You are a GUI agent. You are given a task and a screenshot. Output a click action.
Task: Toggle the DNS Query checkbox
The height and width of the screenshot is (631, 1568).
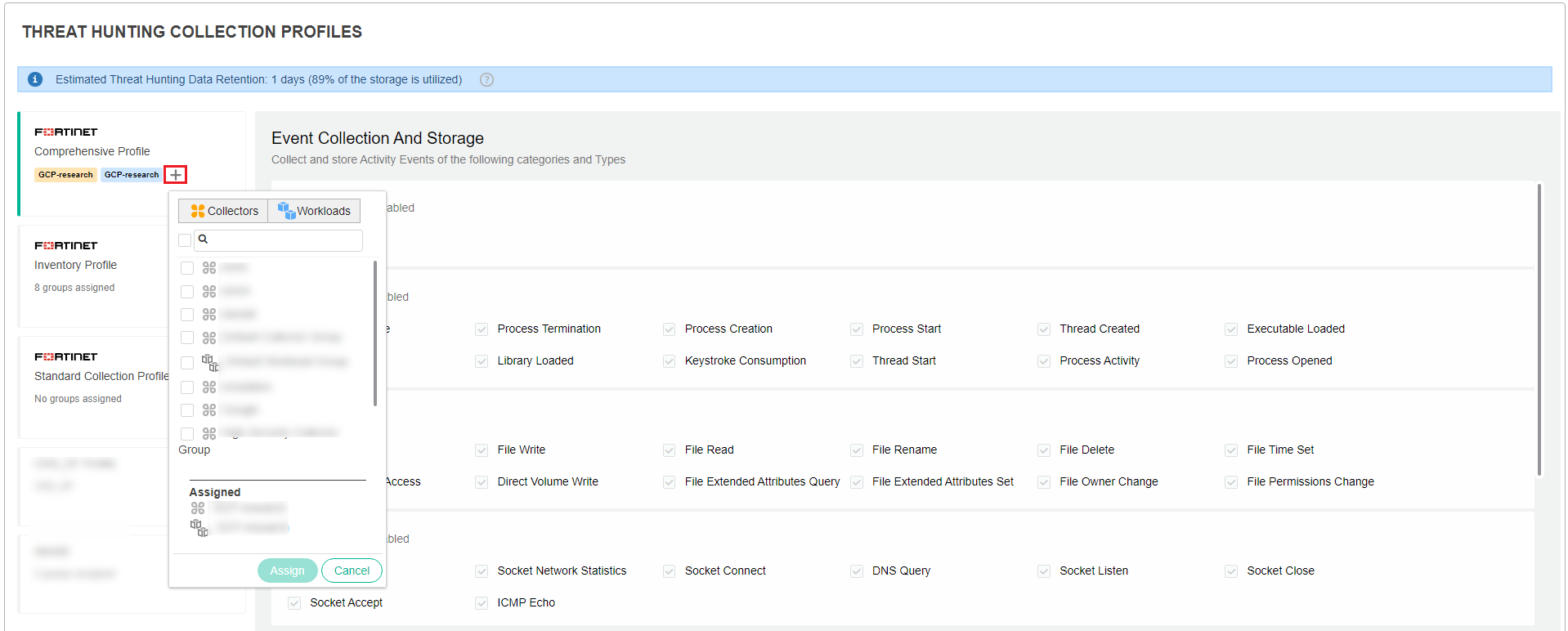click(x=857, y=571)
